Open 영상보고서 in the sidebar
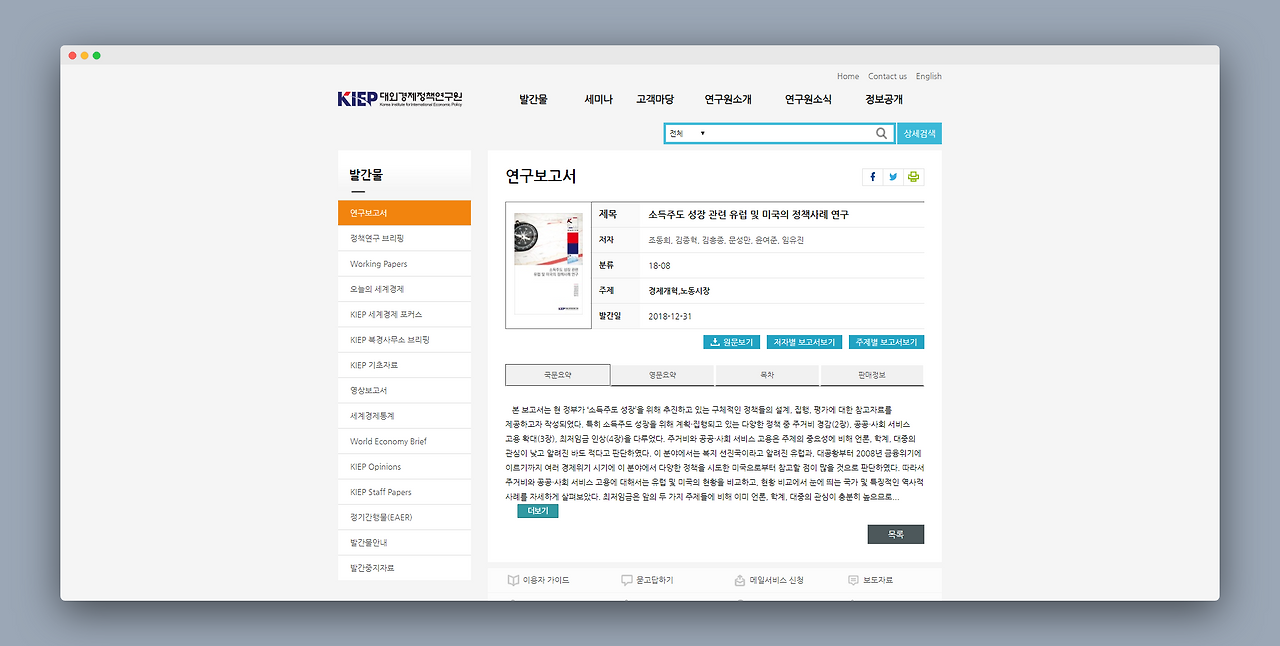The image size is (1280, 646). click(x=404, y=390)
